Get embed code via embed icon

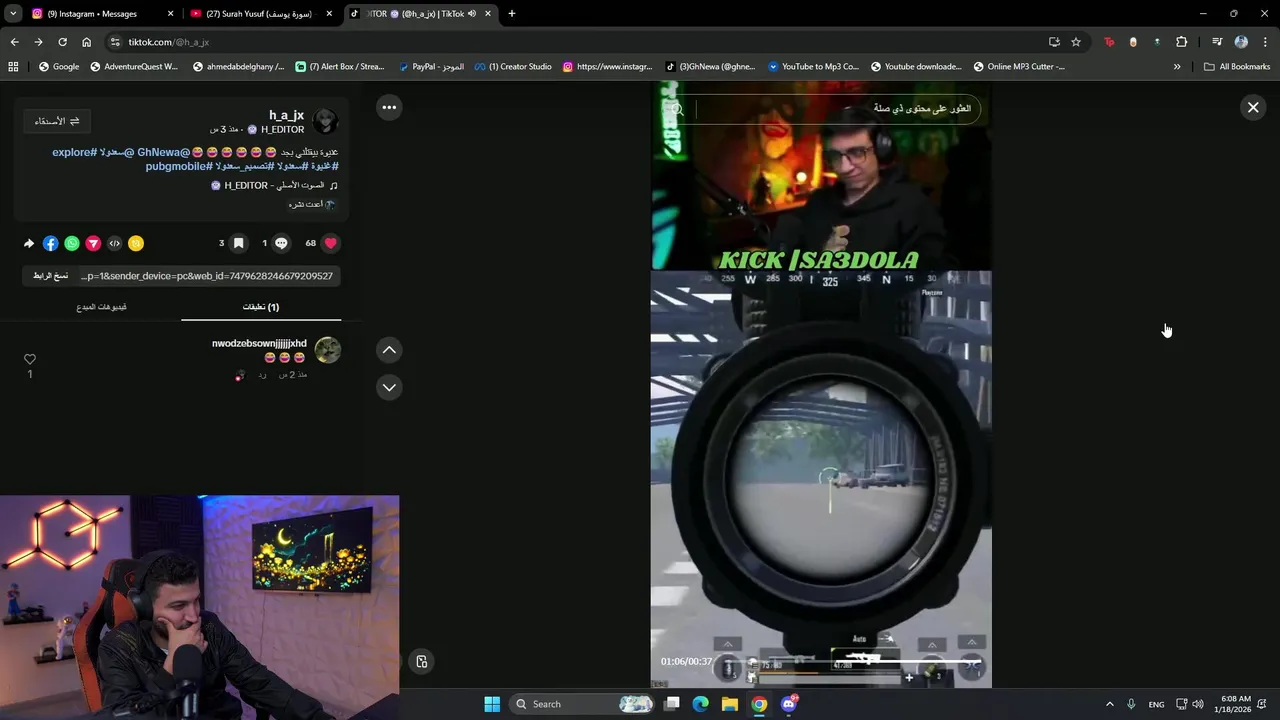point(114,243)
